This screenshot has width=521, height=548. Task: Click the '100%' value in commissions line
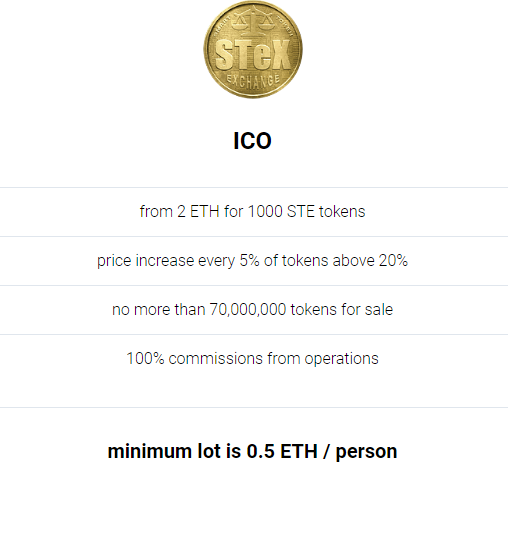(145, 359)
